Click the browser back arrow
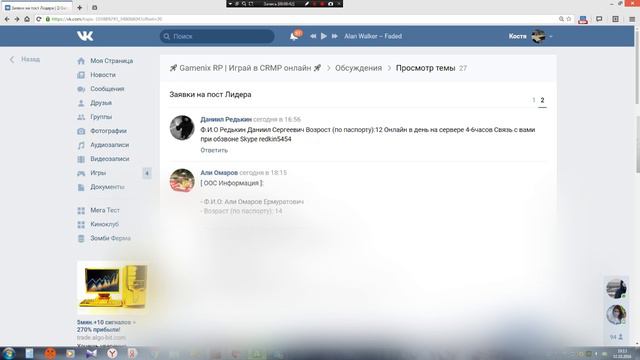 click(7, 19)
